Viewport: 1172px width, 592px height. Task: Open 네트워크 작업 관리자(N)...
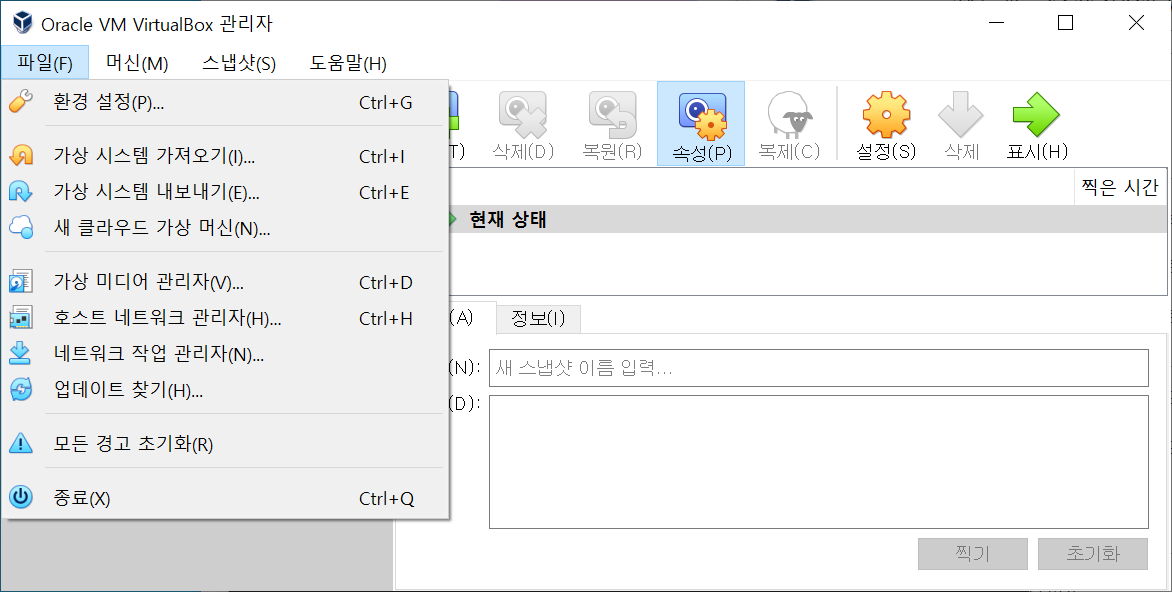click(225, 354)
